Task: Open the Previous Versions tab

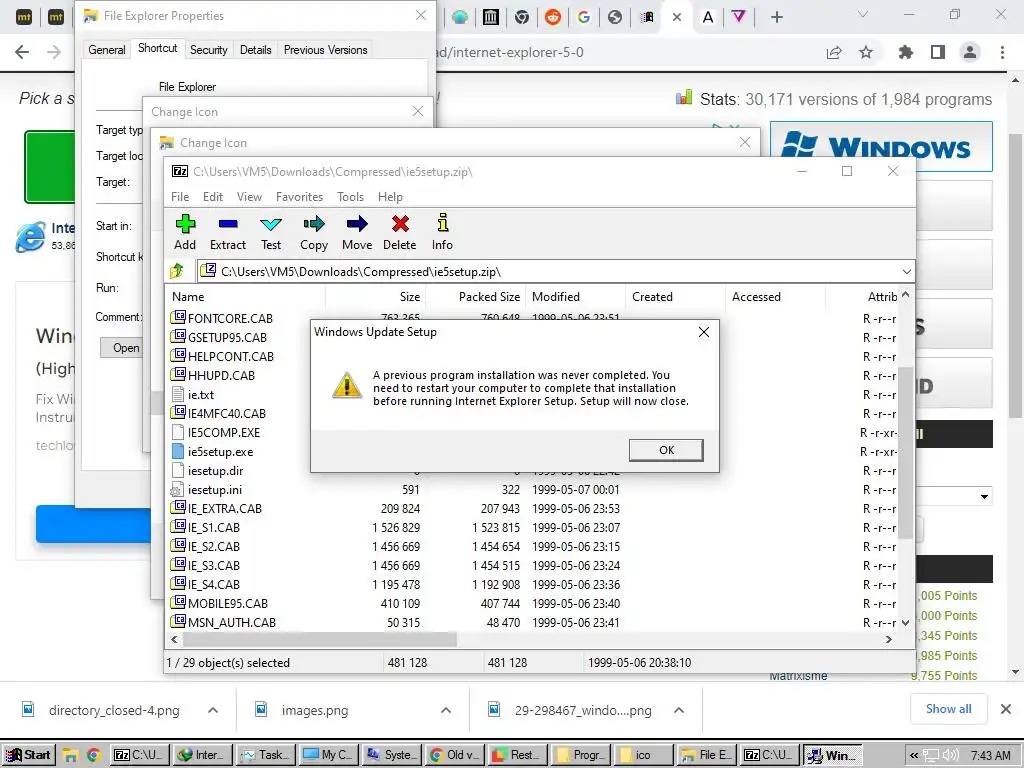Action: click(x=325, y=50)
